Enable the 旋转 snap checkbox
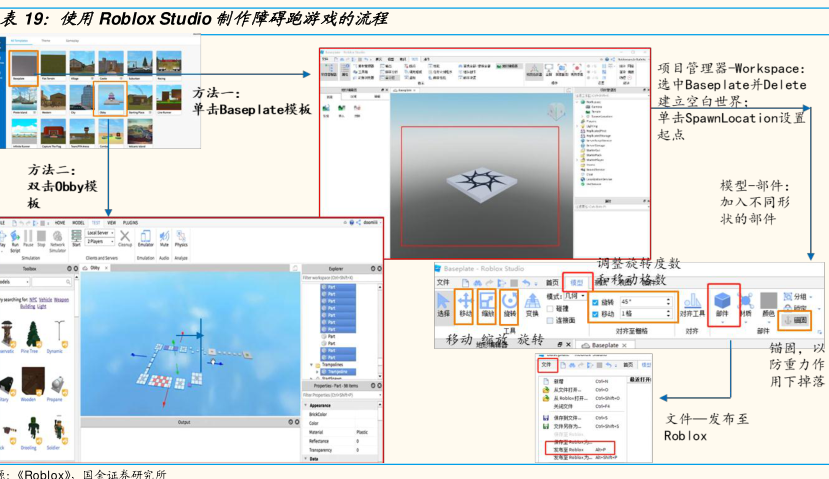Screen dimensions: 829x479 coord(596,302)
